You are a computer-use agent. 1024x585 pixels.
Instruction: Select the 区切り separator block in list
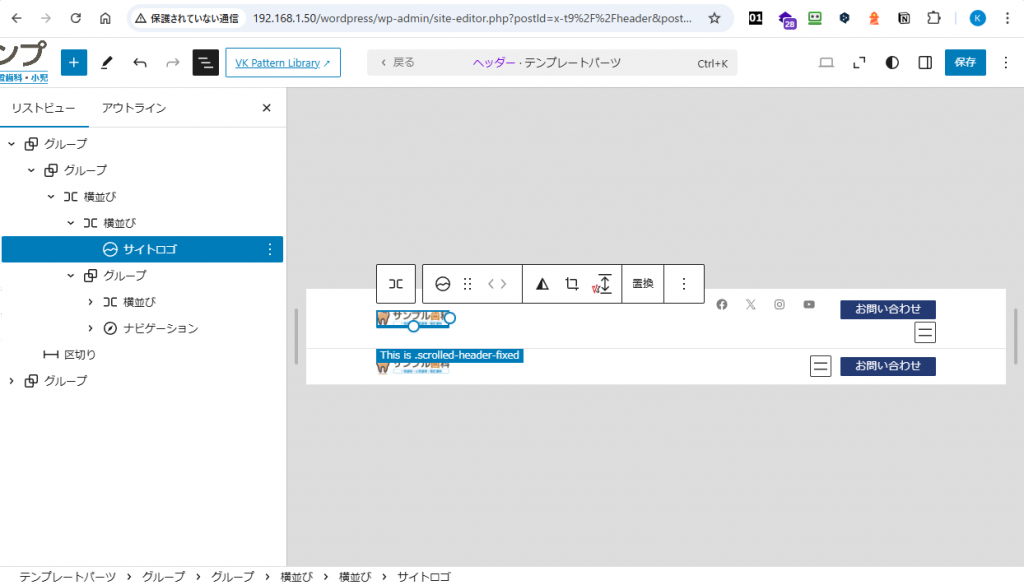tap(80, 354)
